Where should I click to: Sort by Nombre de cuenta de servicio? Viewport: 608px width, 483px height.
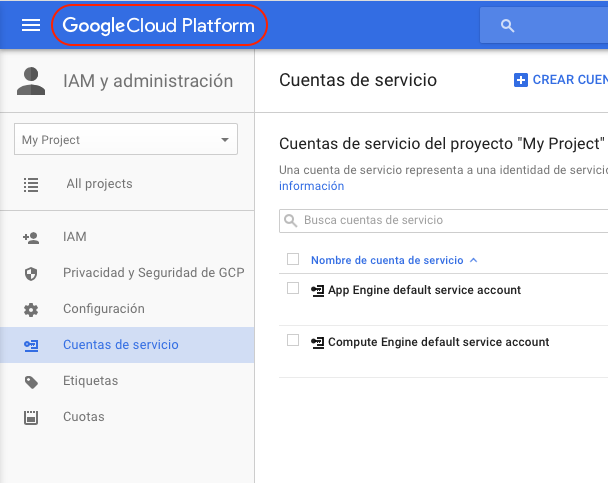tap(387, 260)
